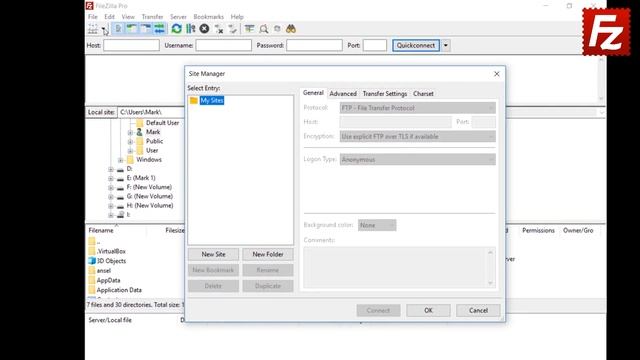The height and width of the screenshot is (360, 640).
Task: Click the binoculars file search icon
Action: (x=291, y=29)
